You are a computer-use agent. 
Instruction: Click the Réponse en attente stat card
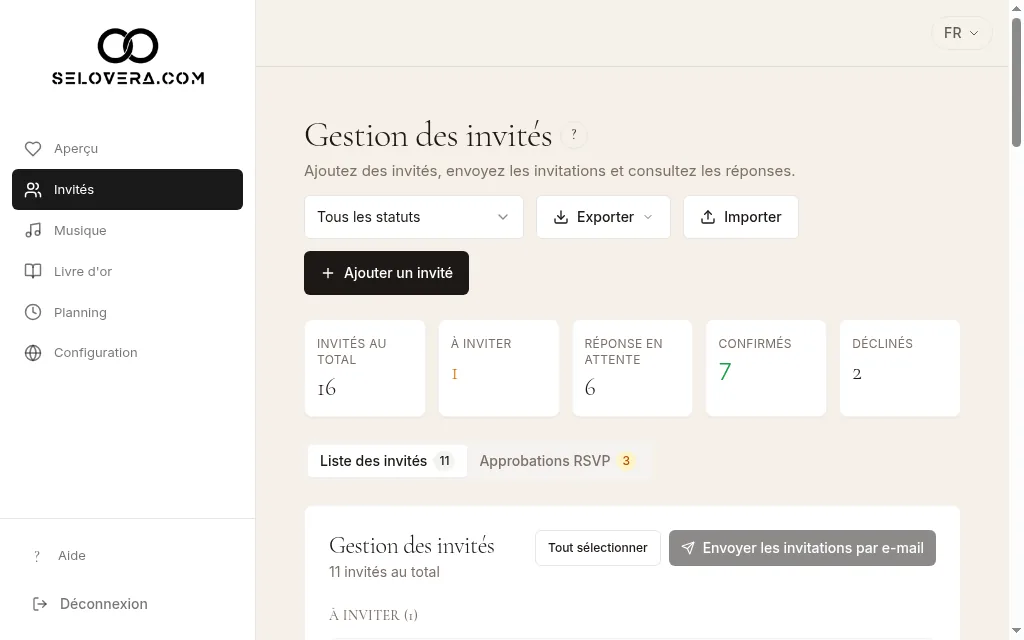point(632,368)
